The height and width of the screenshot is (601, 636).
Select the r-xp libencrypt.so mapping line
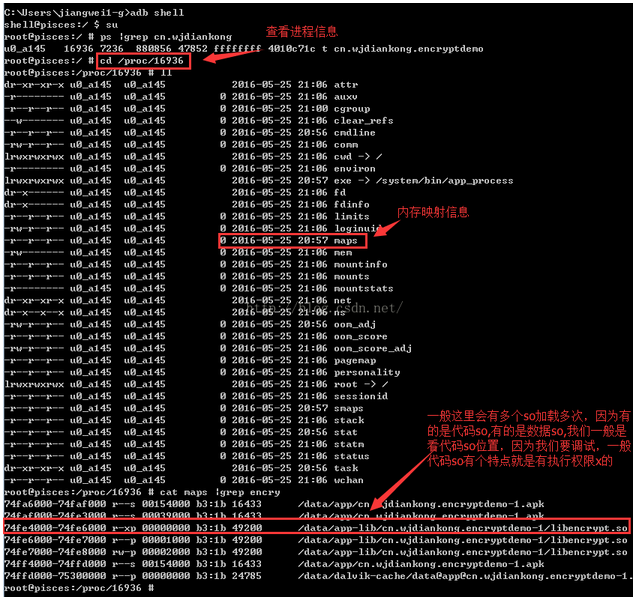(x=317, y=528)
